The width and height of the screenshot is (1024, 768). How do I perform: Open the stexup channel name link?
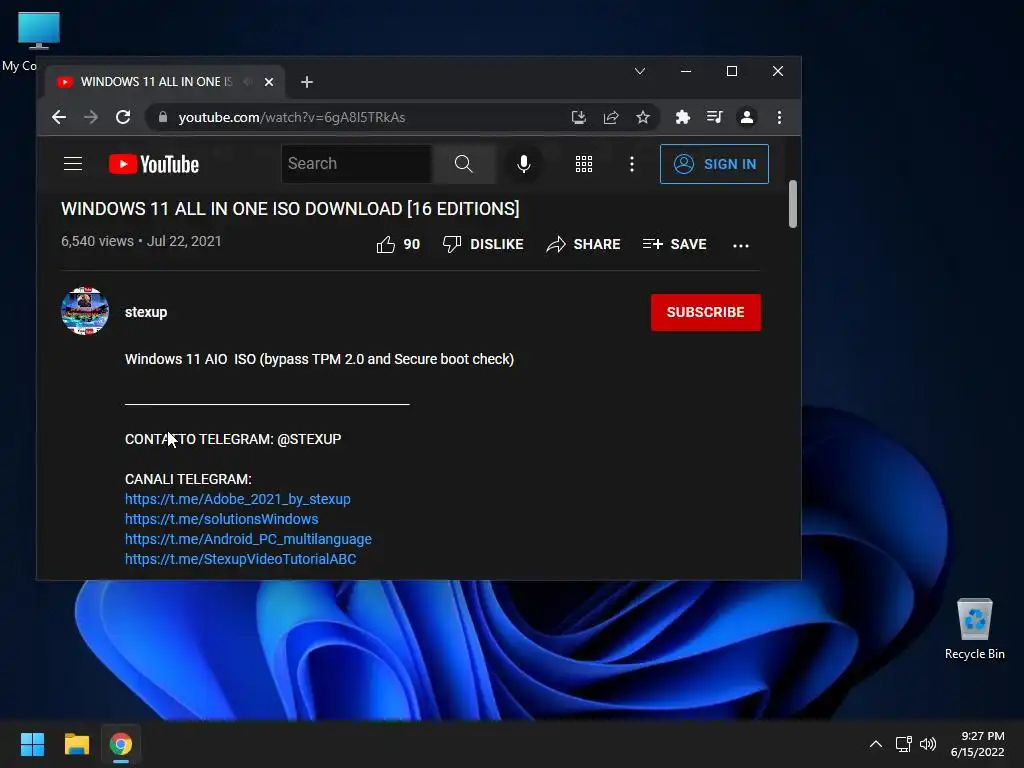pyautogui.click(x=146, y=312)
